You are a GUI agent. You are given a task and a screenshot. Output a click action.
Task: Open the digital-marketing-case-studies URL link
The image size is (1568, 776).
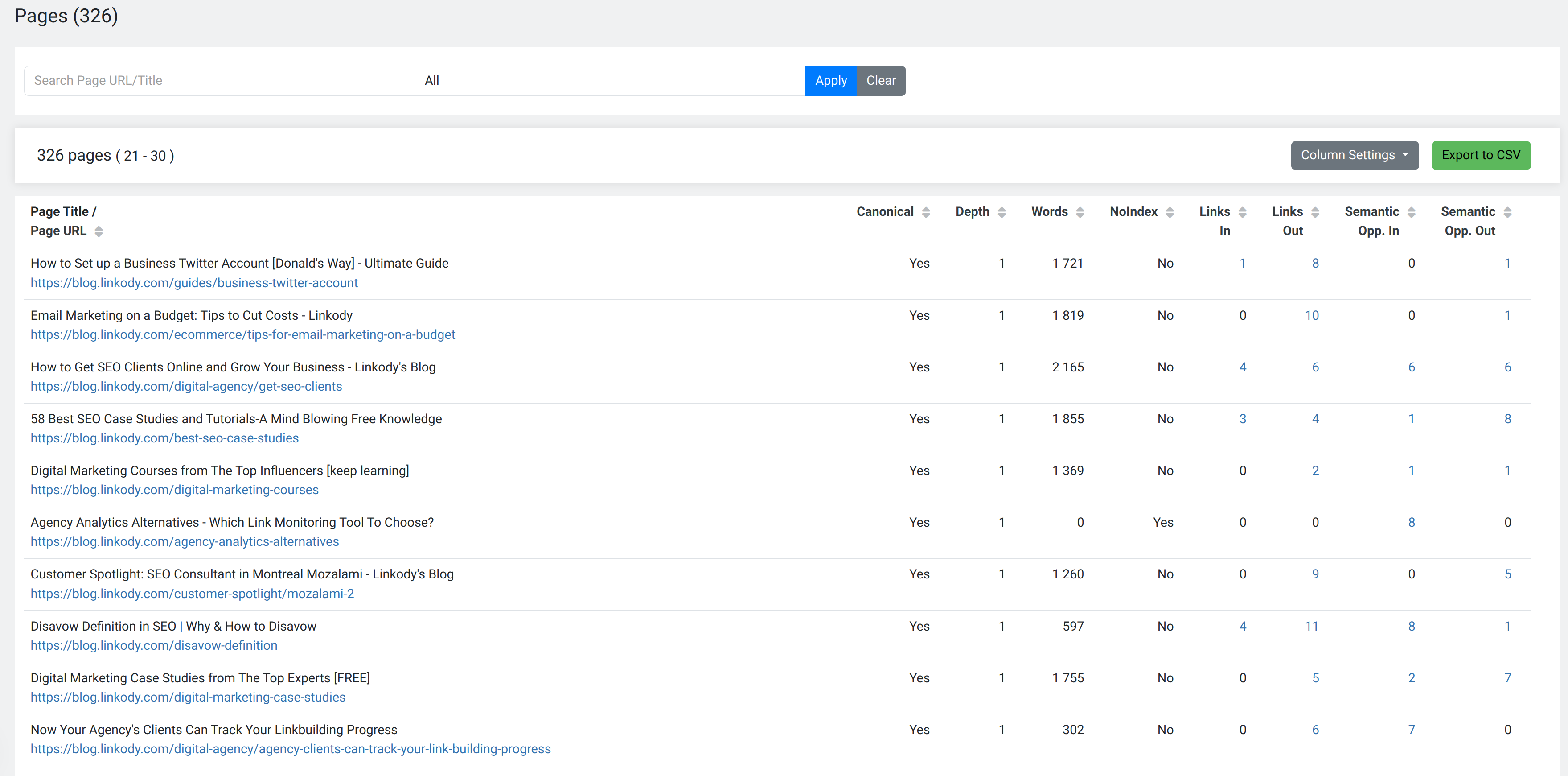188,697
